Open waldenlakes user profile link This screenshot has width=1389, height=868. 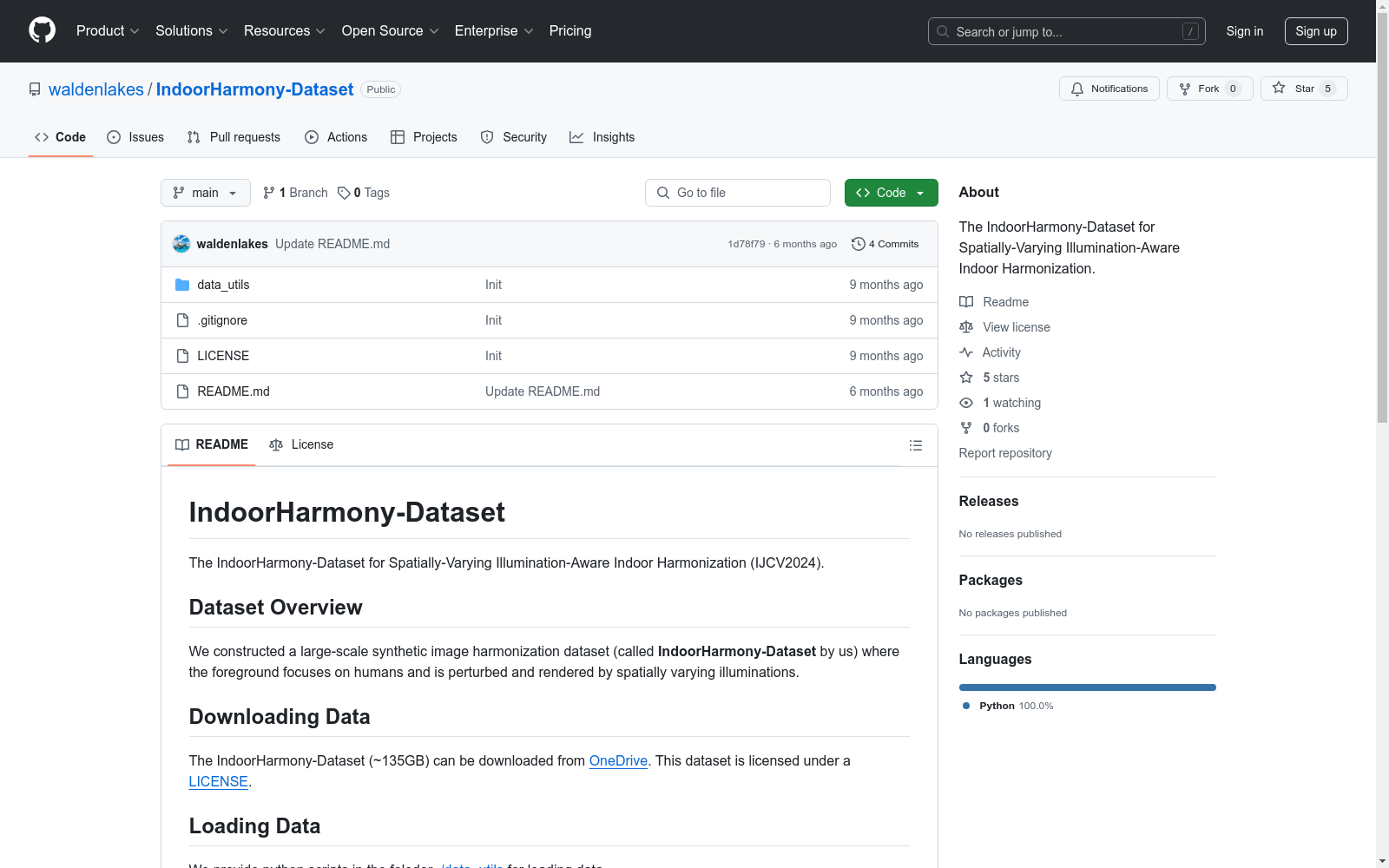pos(96,89)
